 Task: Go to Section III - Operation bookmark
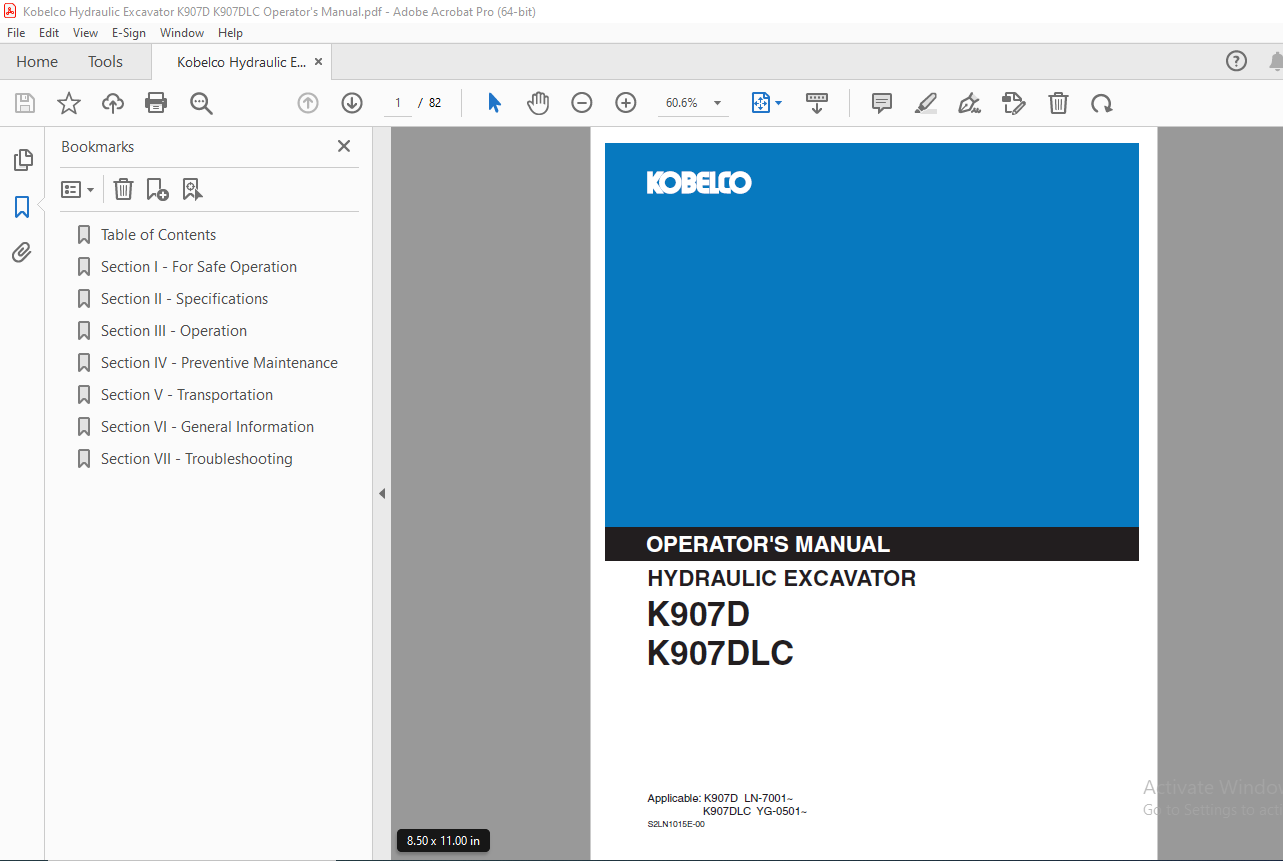click(x=174, y=331)
